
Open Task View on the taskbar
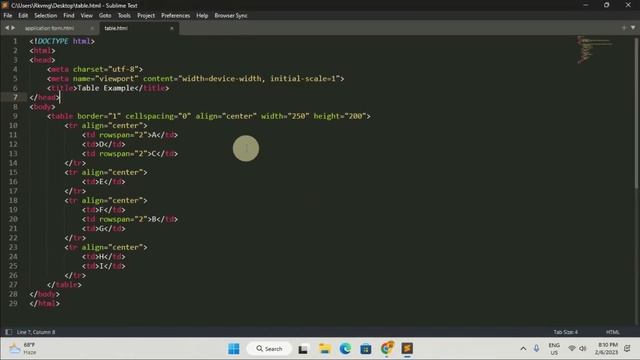tap(303, 349)
